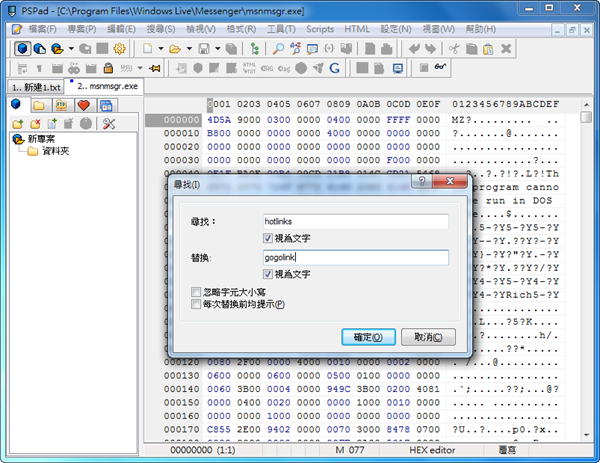Toggle 視為文字 checkbox under the find field
Screen dimensions: 600x463
[x=268, y=238]
